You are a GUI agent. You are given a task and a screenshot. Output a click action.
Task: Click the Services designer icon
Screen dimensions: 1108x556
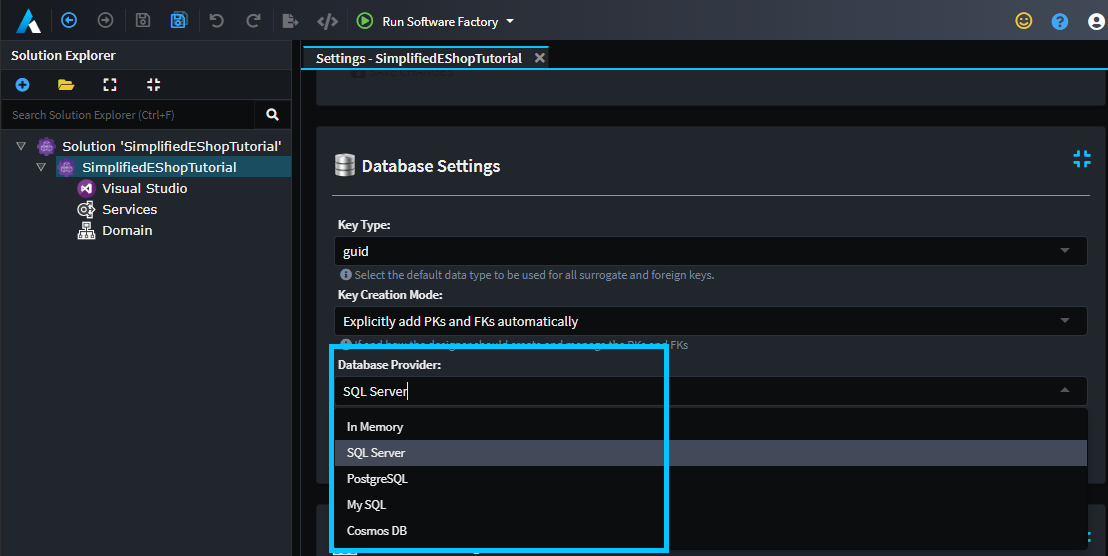[x=86, y=209]
